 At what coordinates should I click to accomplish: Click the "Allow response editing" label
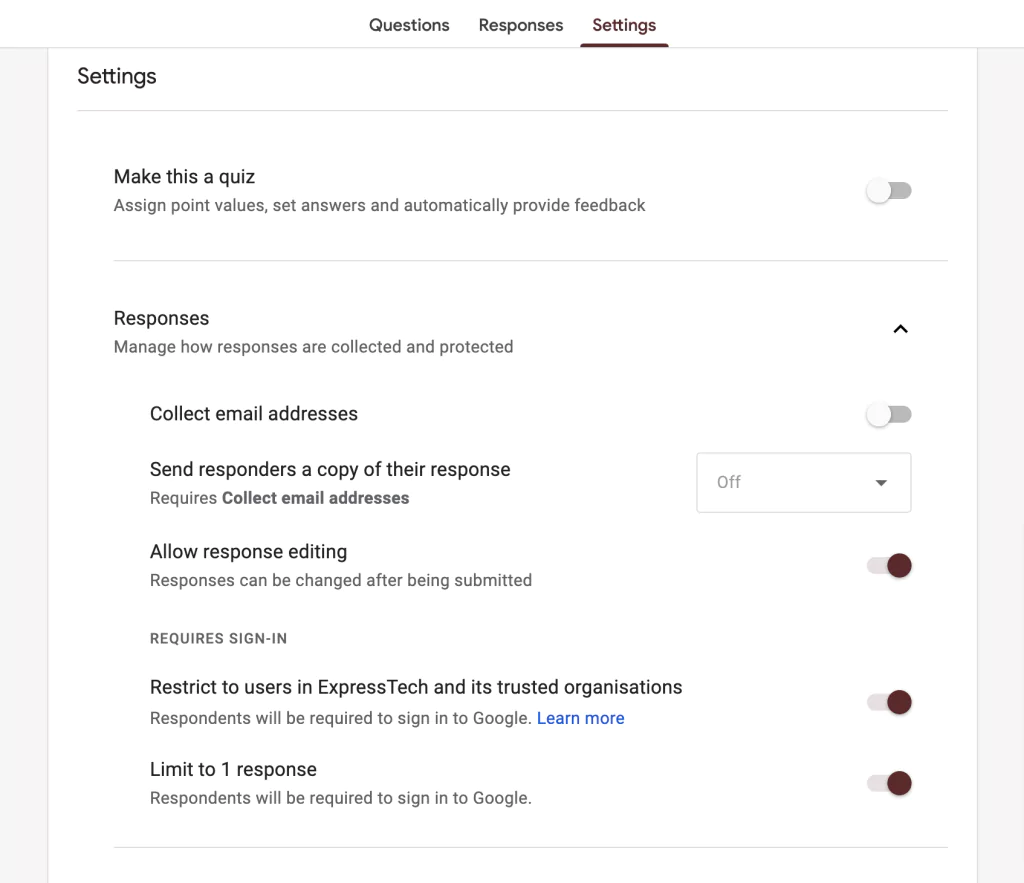248,551
